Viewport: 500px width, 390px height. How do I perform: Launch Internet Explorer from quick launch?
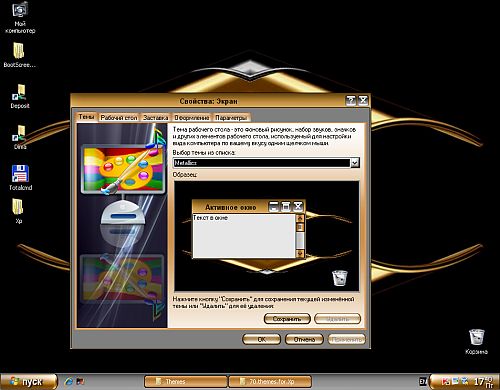click(x=68, y=381)
